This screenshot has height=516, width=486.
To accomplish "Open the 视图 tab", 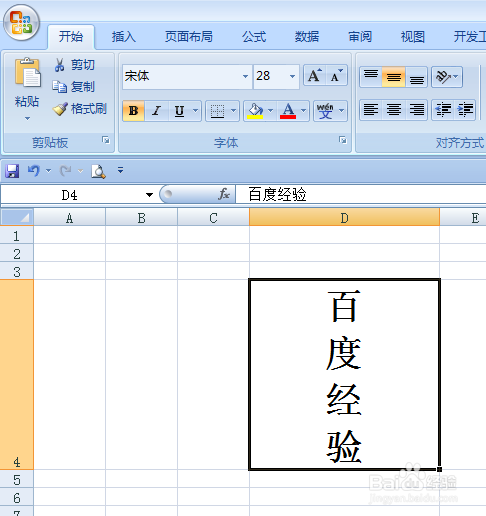I will click(413, 37).
